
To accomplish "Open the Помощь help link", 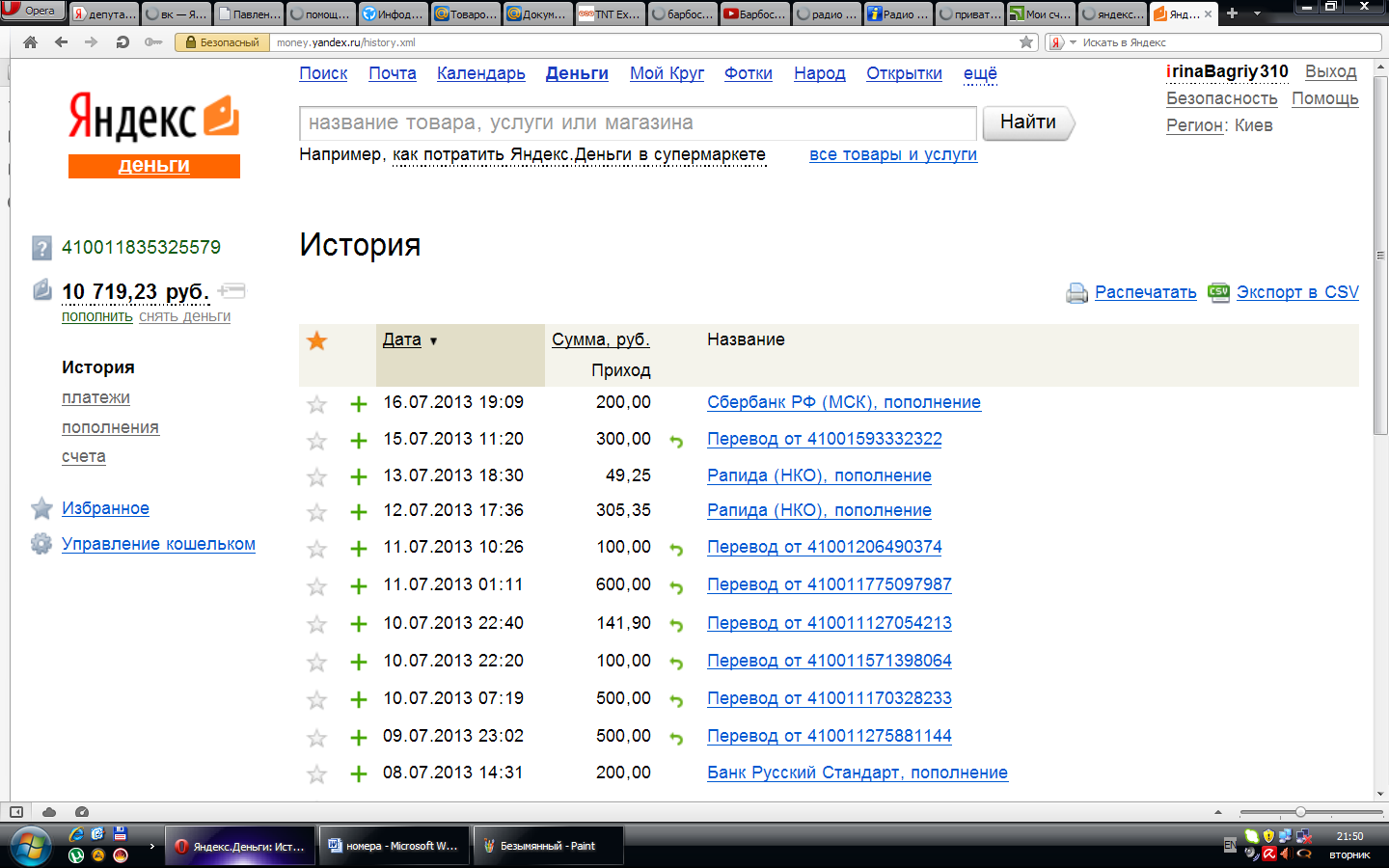I will pos(1325,98).
